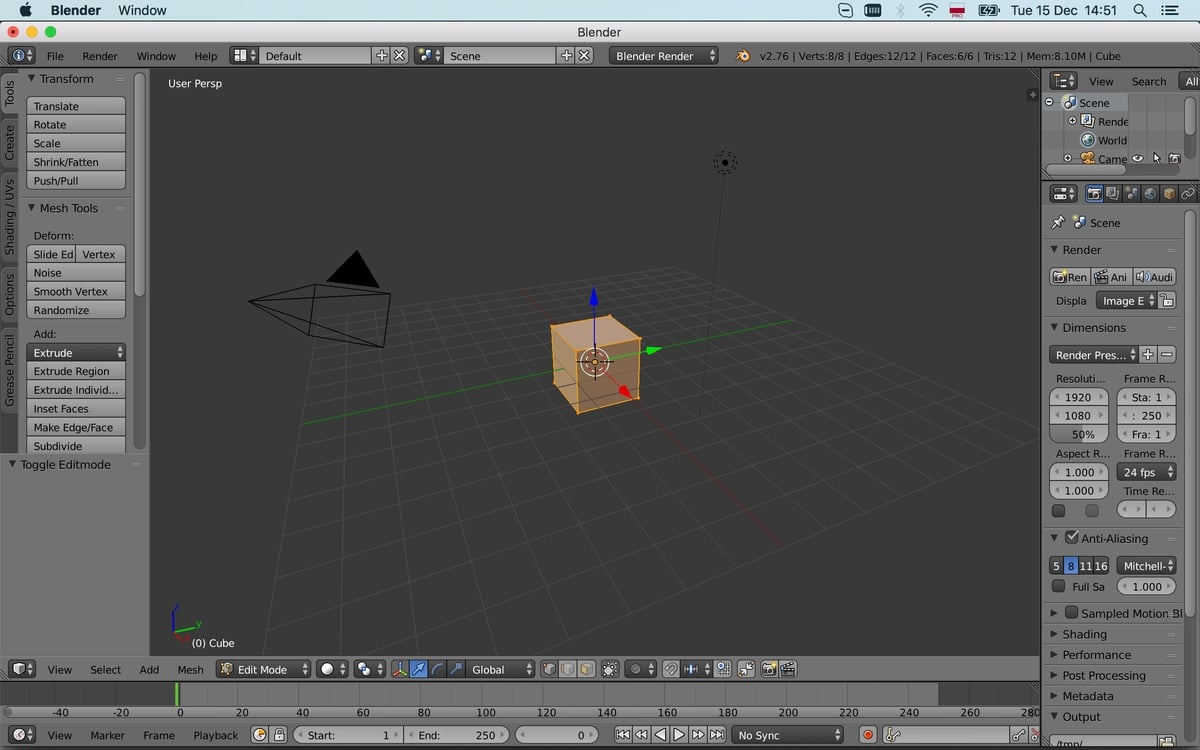Click the edge select mode icon

567,669
